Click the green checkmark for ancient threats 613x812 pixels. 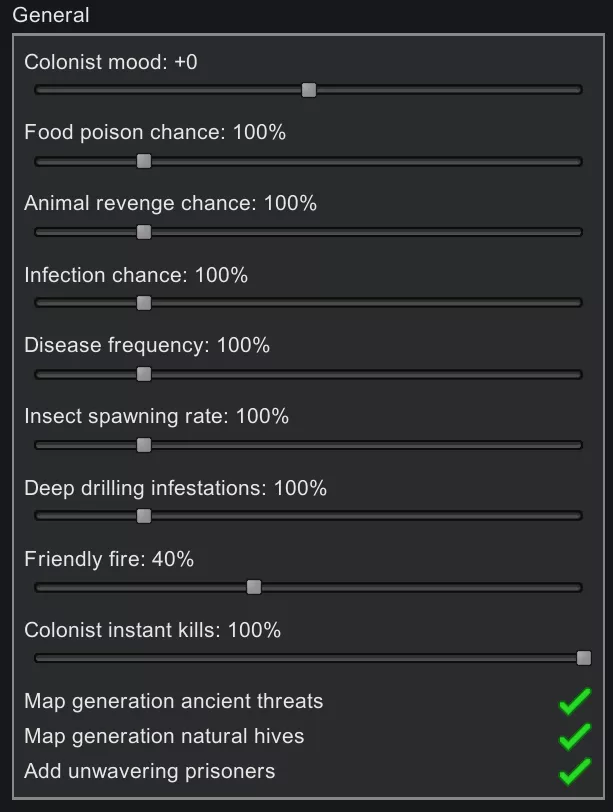[574, 703]
